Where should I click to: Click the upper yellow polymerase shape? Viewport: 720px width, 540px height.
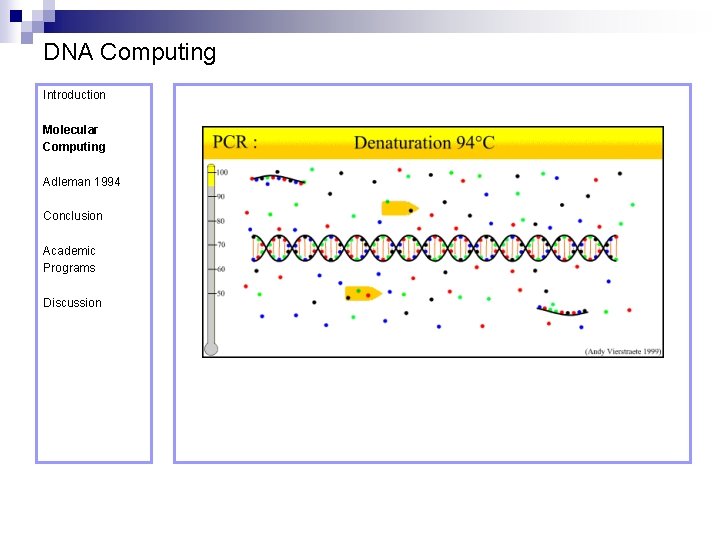coord(399,208)
